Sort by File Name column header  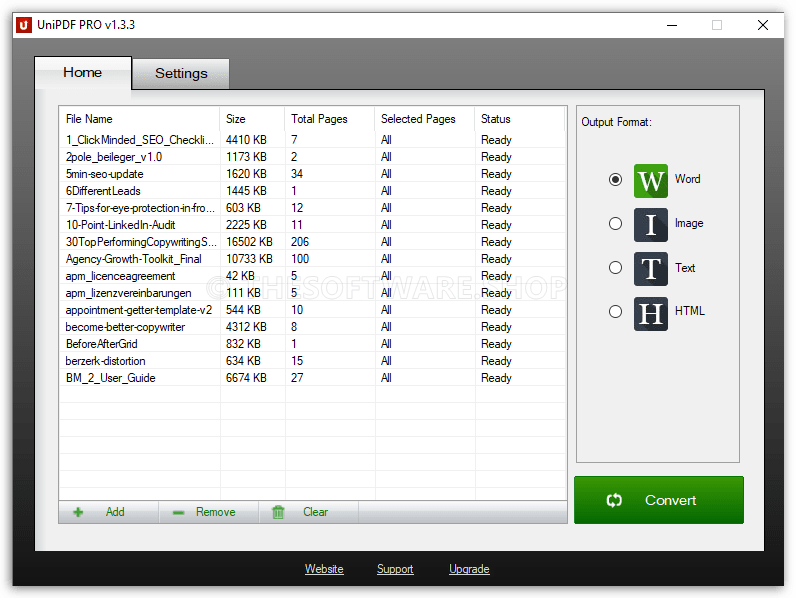coord(140,119)
